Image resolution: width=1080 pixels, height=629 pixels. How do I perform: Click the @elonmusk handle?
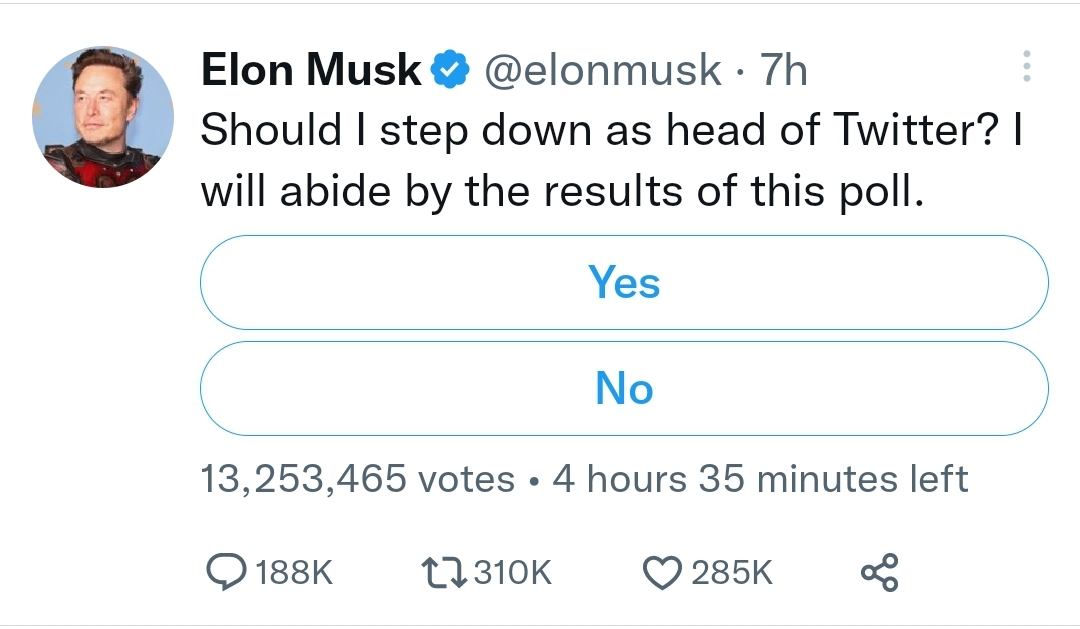coord(602,70)
